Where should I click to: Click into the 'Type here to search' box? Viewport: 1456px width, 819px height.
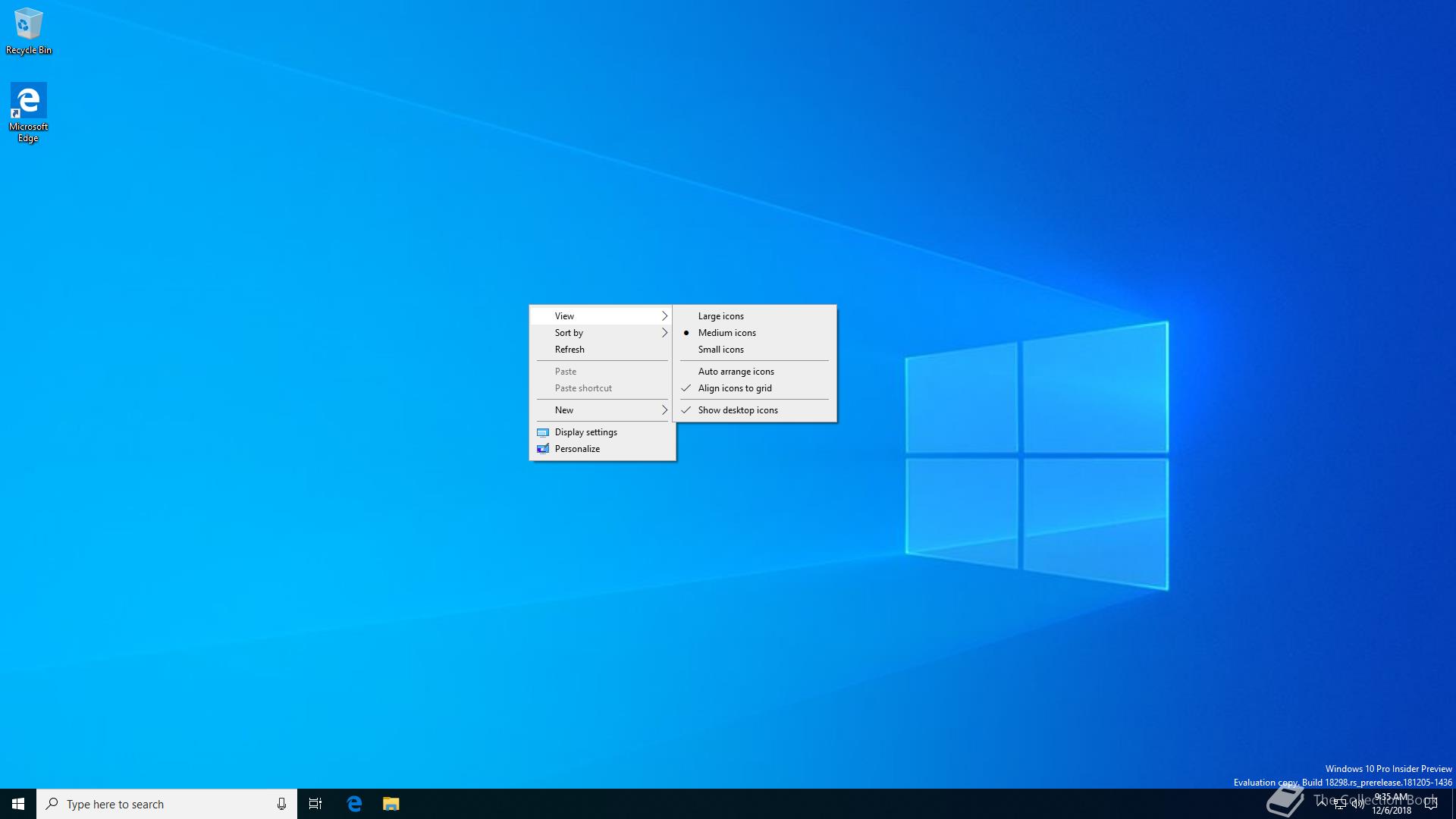coord(167,804)
